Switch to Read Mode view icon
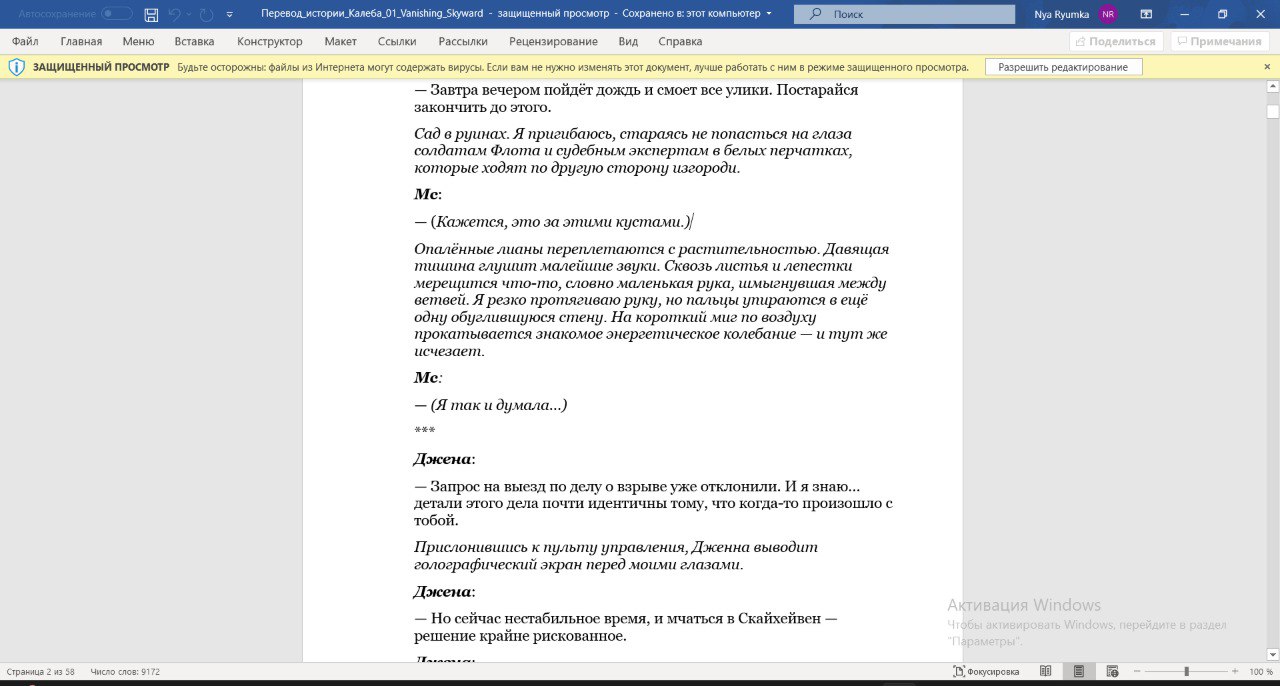 [1045, 672]
